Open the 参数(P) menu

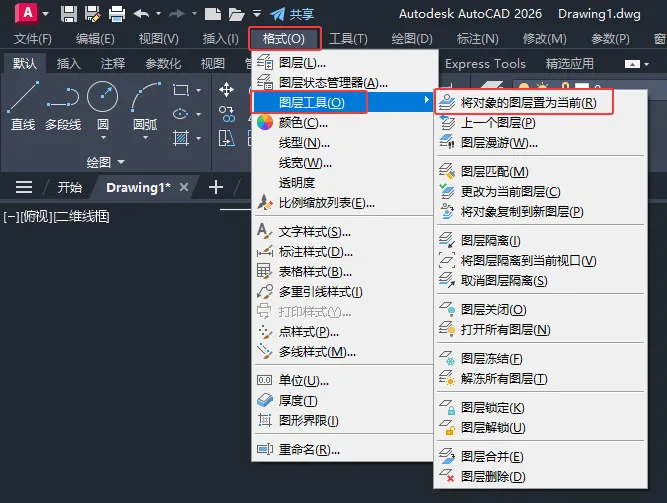[x=610, y=39]
